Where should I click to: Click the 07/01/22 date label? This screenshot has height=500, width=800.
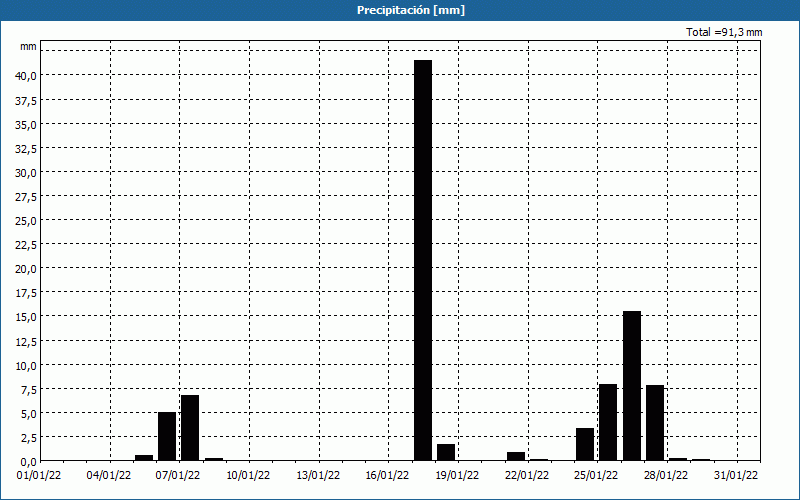tap(178, 476)
